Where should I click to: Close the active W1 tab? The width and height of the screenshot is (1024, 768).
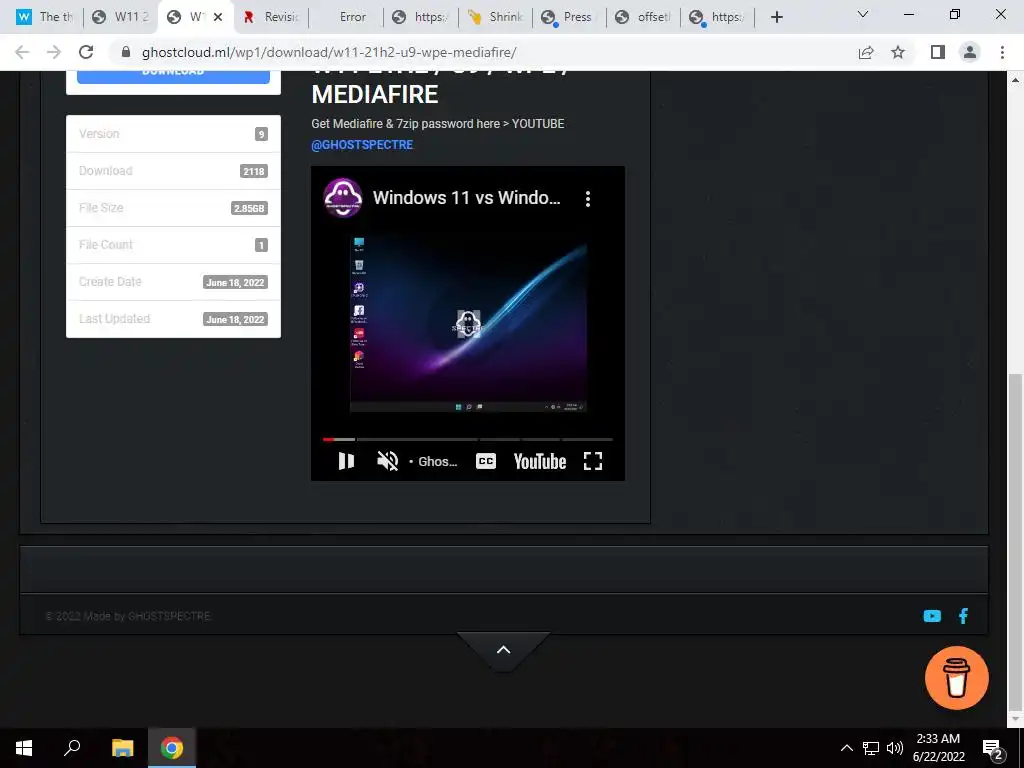point(218,17)
